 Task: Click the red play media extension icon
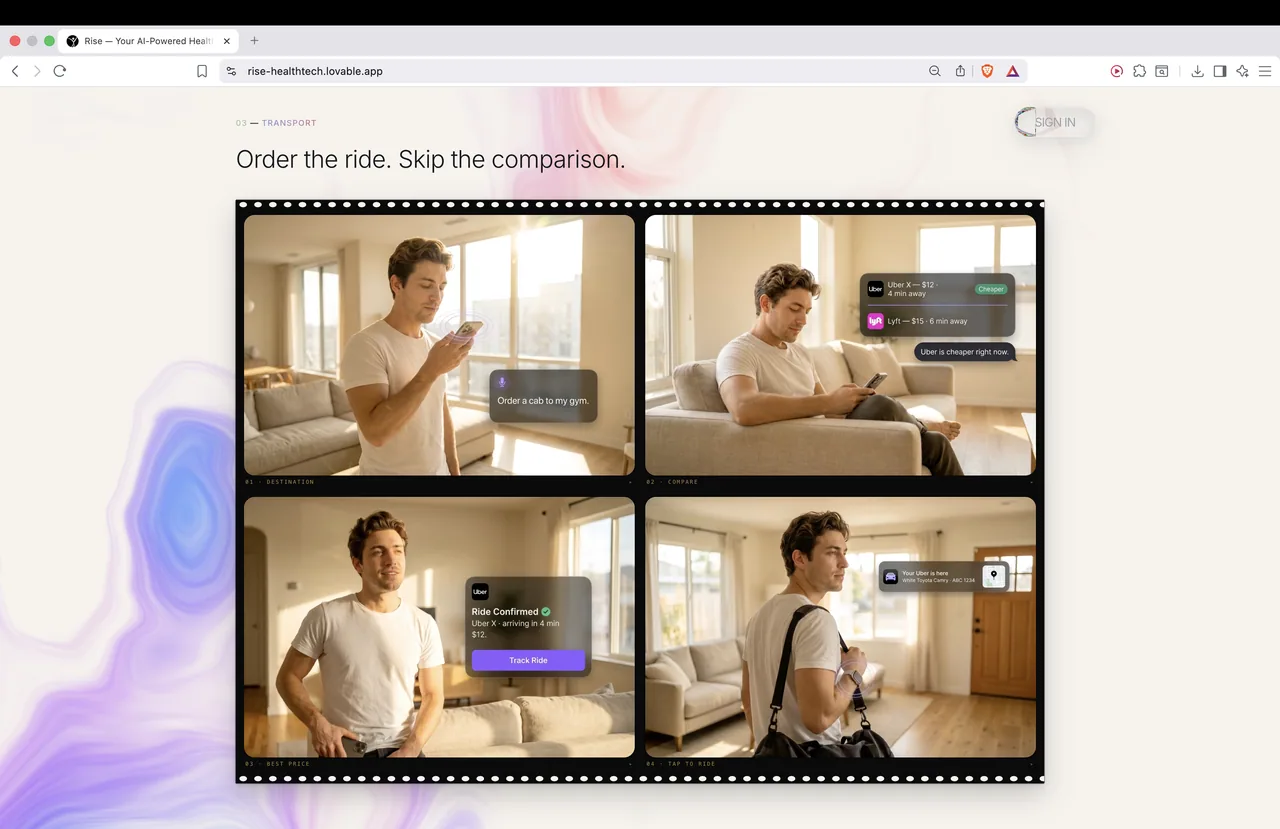coord(1117,71)
